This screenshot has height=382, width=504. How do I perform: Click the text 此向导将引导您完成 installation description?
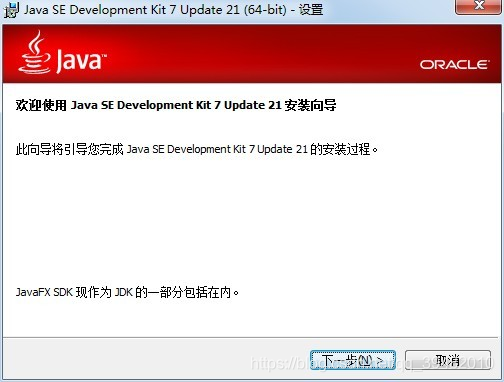[x=197, y=149]
